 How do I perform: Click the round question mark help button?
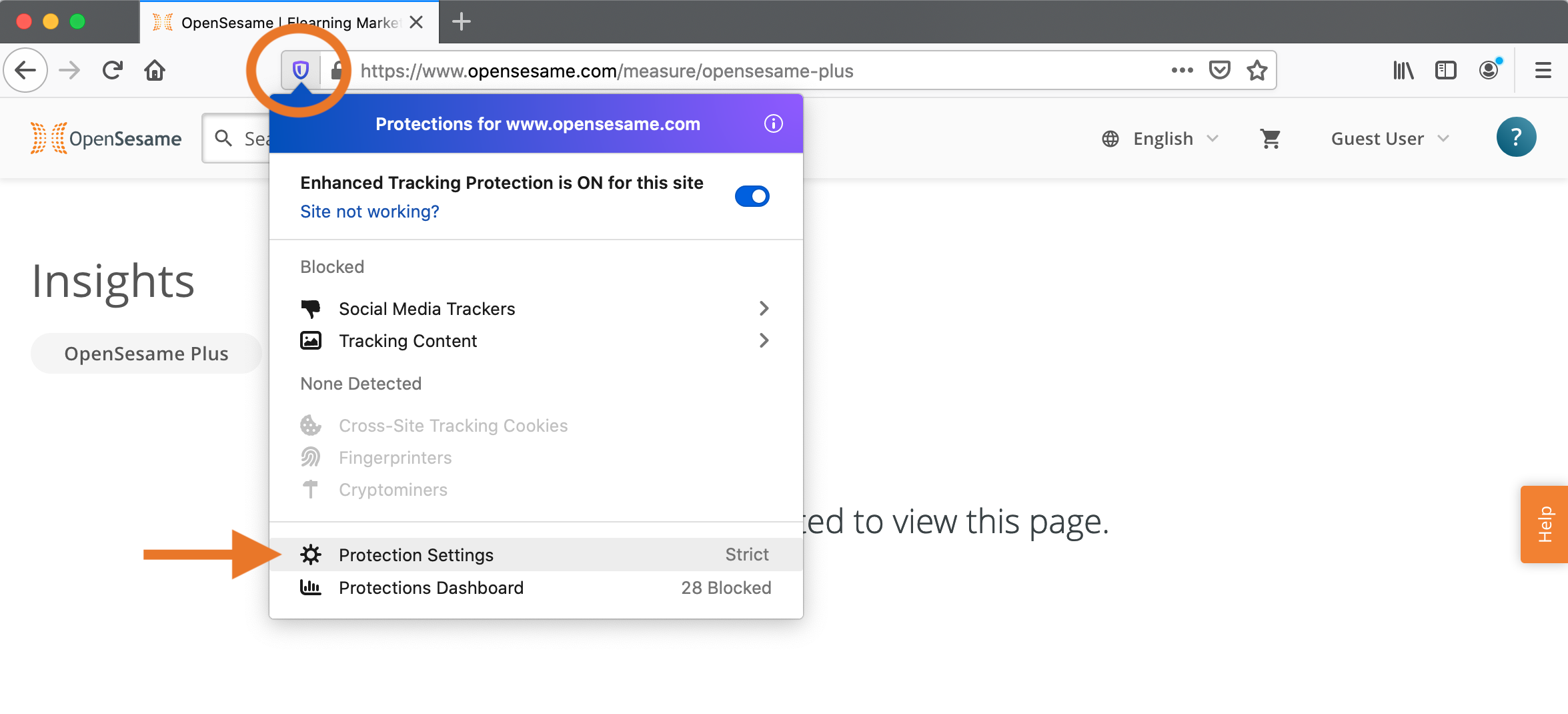tap(1516, 137)
